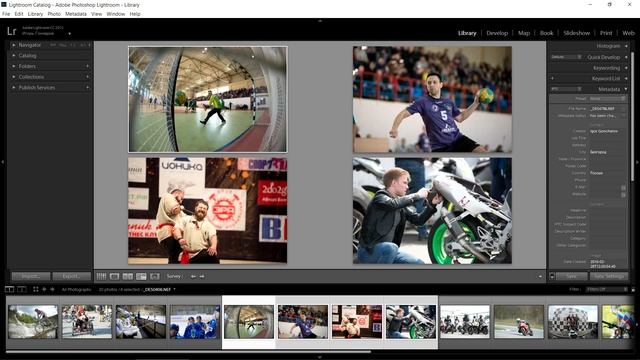The height and width of the screenshot is (360, 640).
Task: Click plus icon on Publish Services header
Action: (x=87, y=87)
